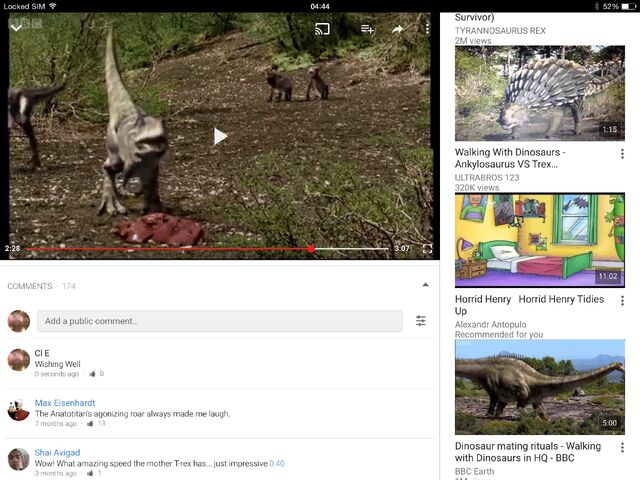640x480 pixels.
Task: Minimize the video with the down chevron
Action: [16, 28]
